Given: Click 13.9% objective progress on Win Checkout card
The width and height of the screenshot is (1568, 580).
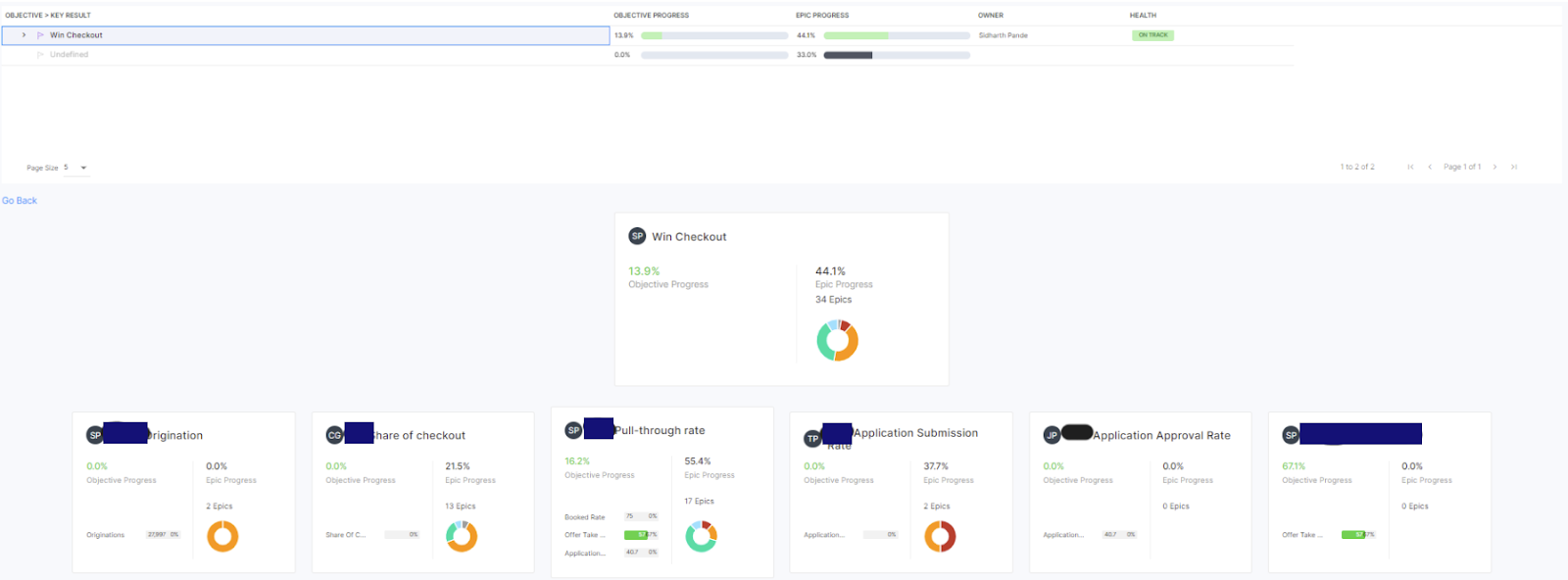Looking at the screenshot, I should [x=644, y=271].
